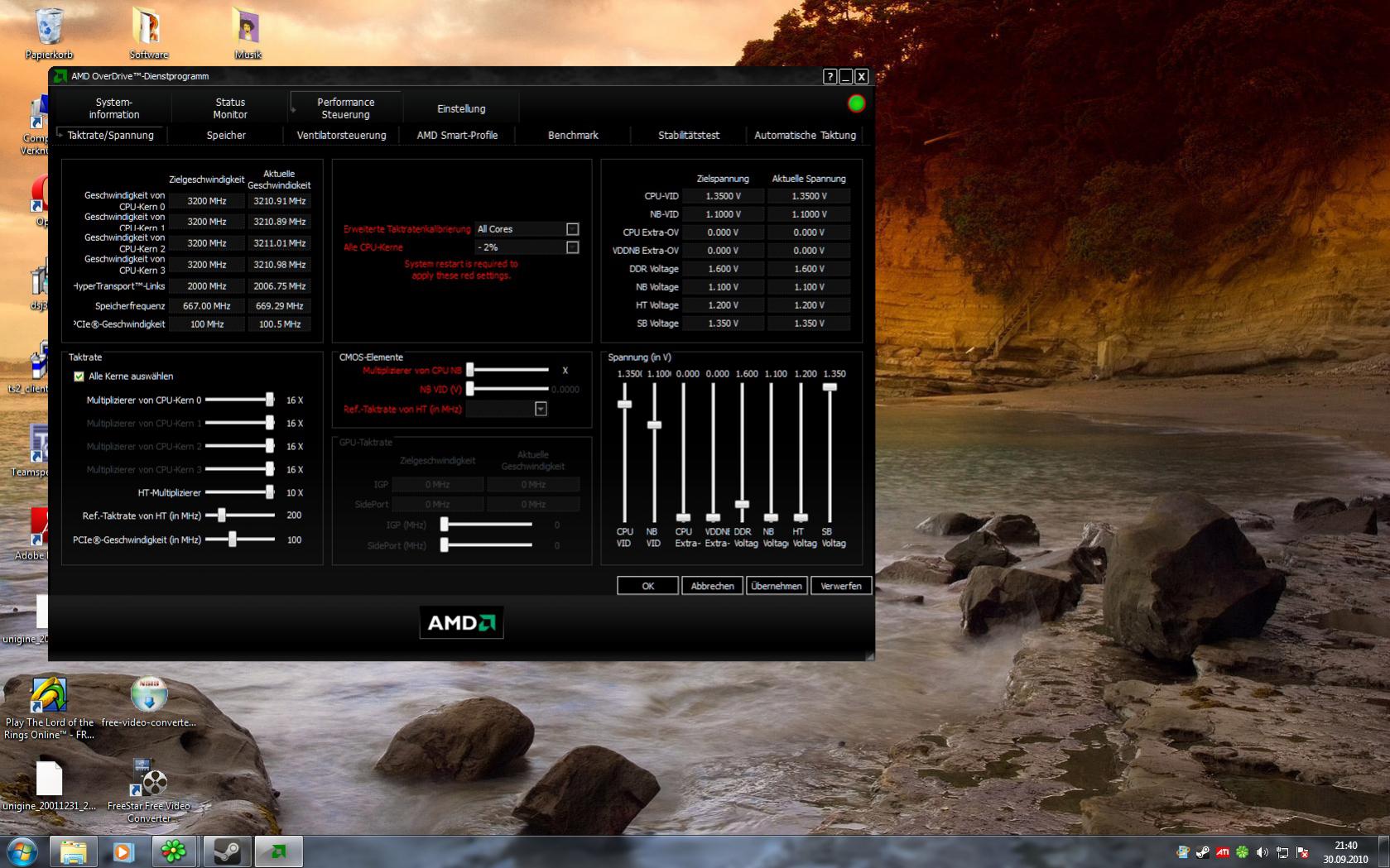Click the question mark help button in OverDrive
The width and height of the screenshot is (1390, 868).
tap(830, 76)
